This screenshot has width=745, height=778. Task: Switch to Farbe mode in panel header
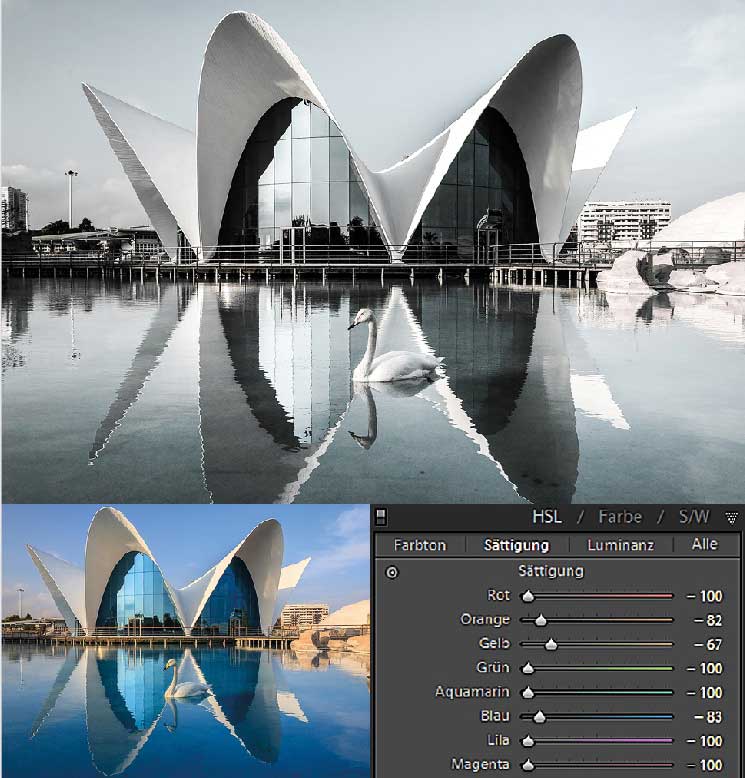(x=620, y=517)
